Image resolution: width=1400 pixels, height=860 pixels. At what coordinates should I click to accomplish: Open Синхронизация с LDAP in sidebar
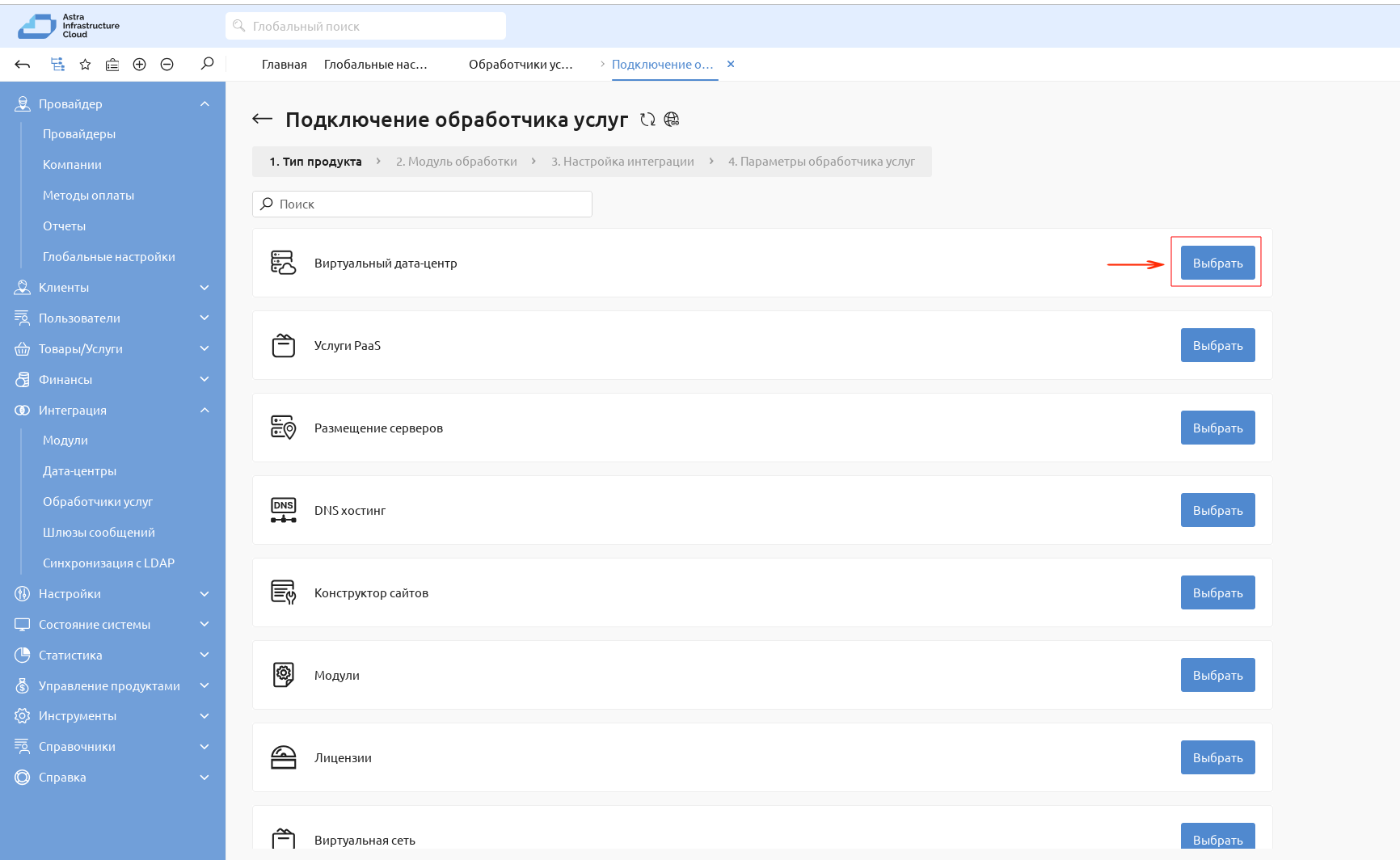point(108,563)
